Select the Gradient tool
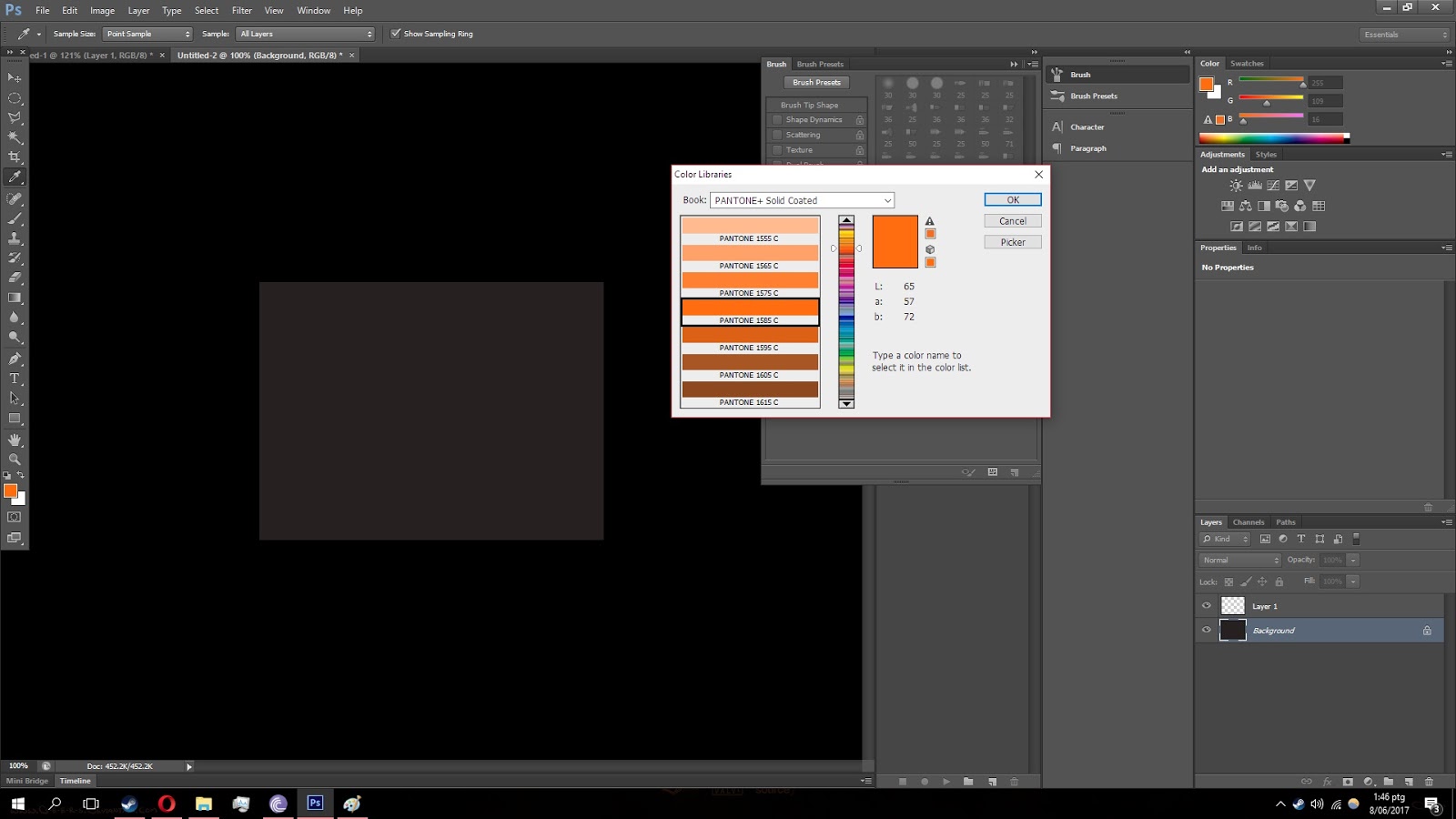The height and width of the screenshot is (819, 1456). tap(15, 298)
